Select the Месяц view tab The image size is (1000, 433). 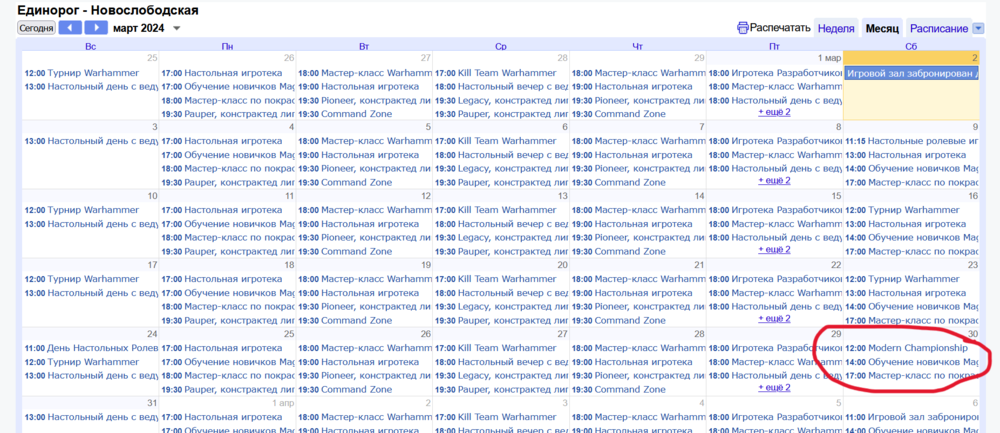tap(882, 28)
